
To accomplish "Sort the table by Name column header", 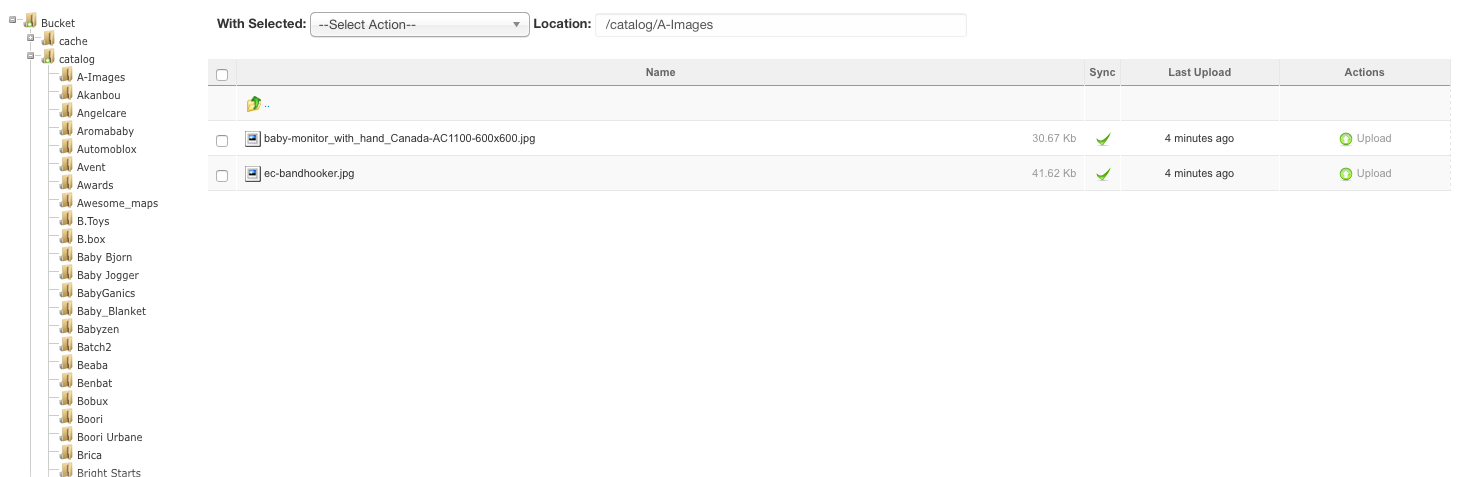I will coord(660,72).
